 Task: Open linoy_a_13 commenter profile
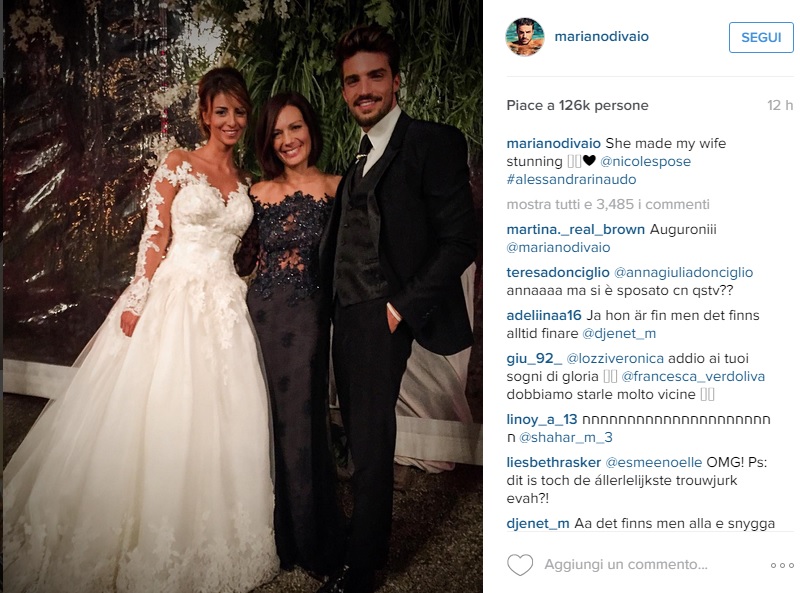542,419
